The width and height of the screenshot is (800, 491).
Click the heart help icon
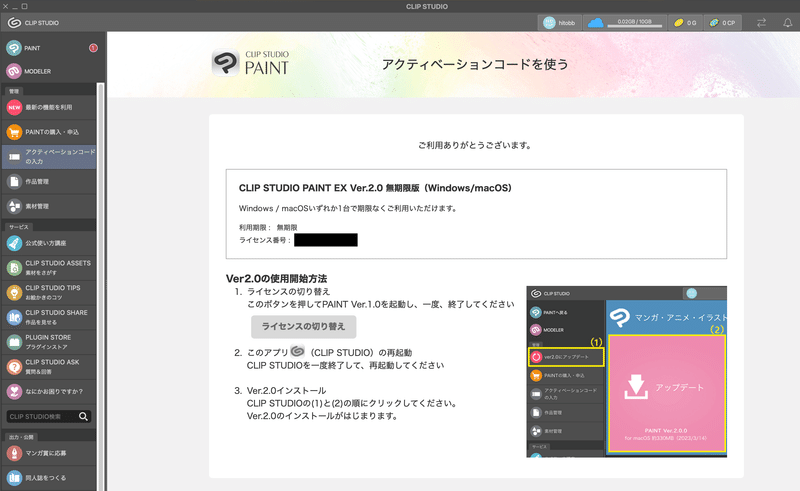[x=14, y=391]
